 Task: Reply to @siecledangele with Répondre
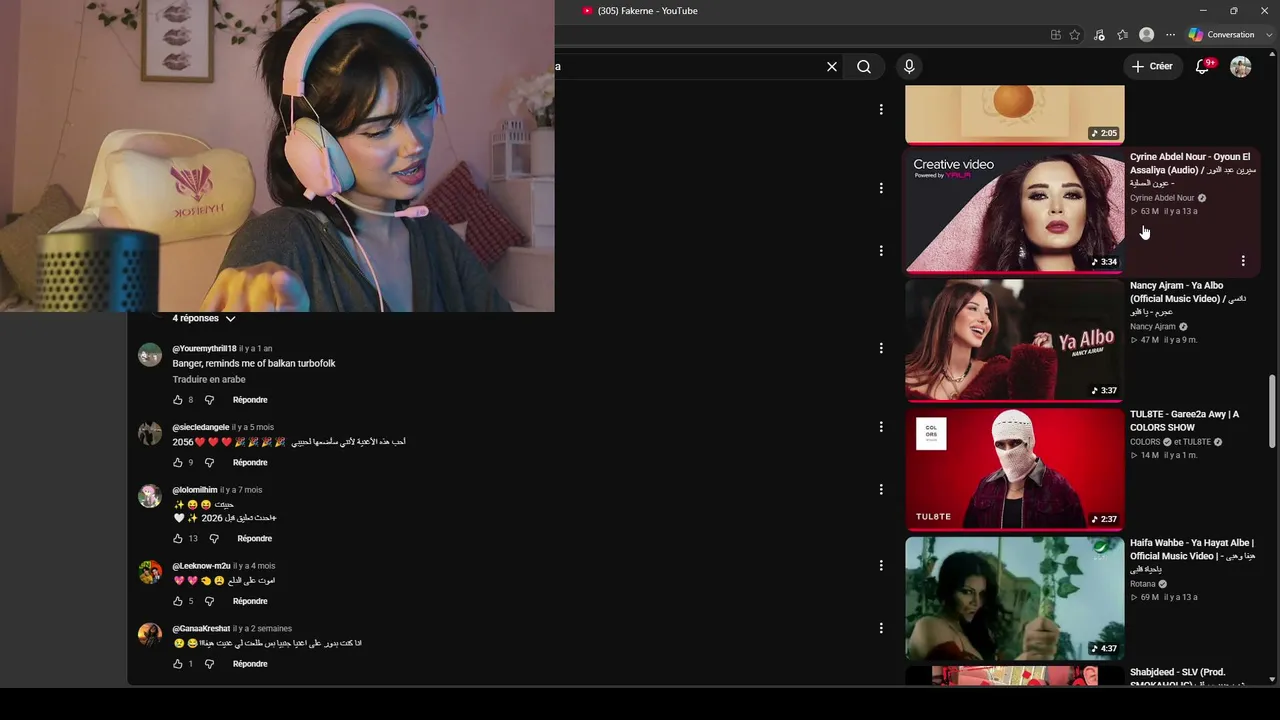click(x=250, y=463)
